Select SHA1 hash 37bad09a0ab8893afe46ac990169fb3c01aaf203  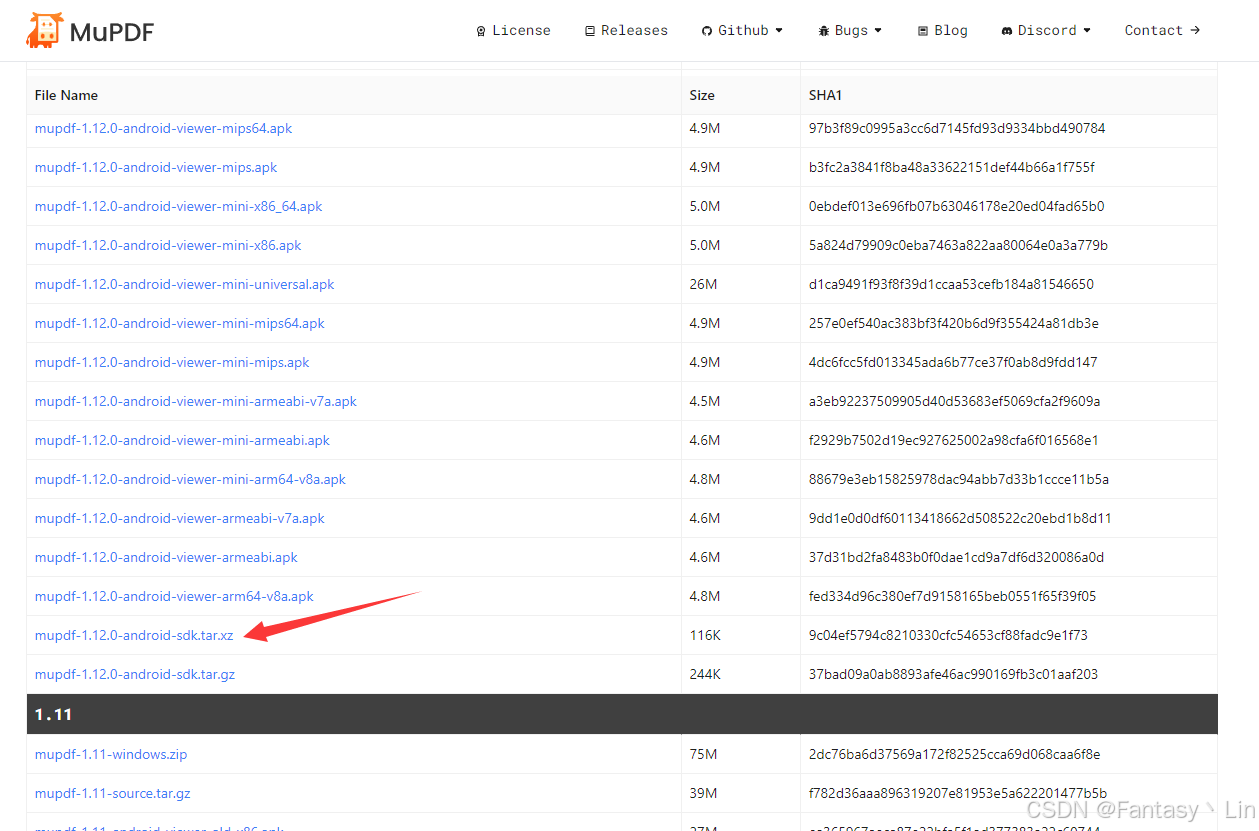coord(953,674)
